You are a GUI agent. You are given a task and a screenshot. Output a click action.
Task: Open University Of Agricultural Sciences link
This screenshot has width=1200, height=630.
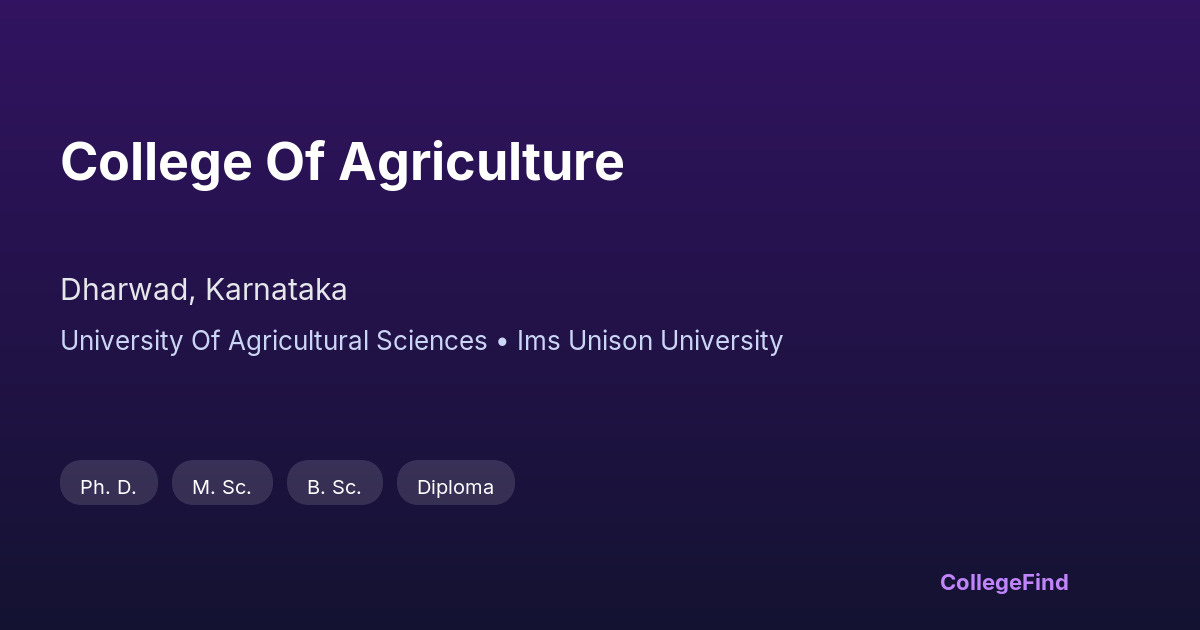(x=273, y=341)
